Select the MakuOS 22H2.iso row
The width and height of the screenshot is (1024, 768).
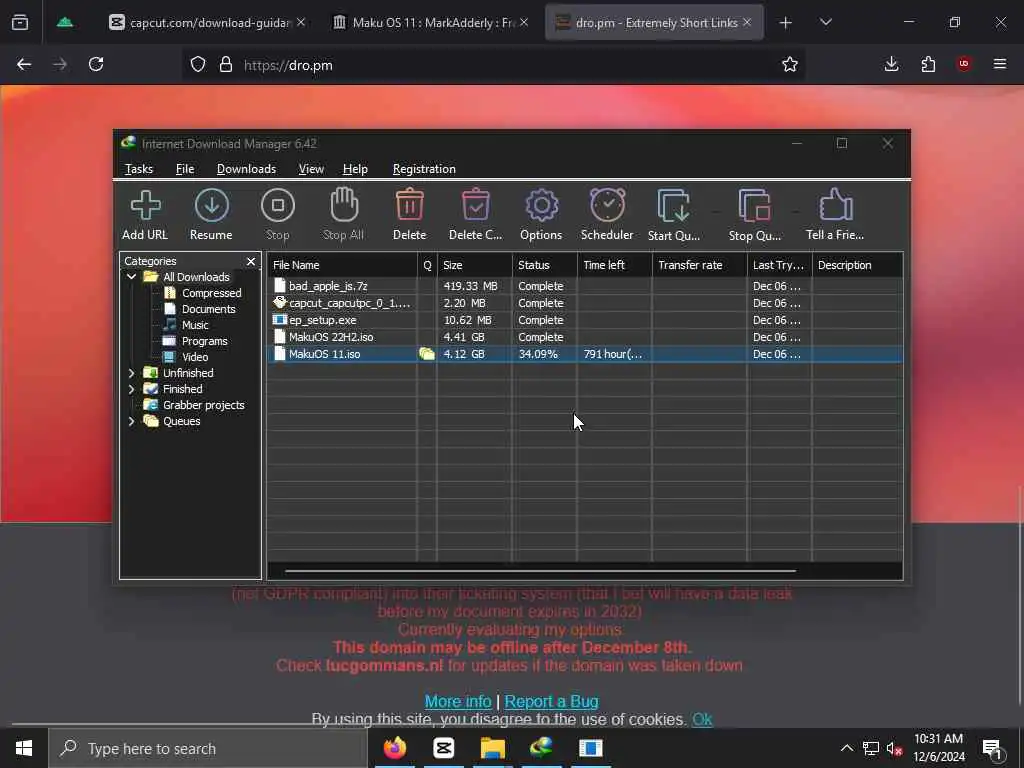click(x=584, y=337)
